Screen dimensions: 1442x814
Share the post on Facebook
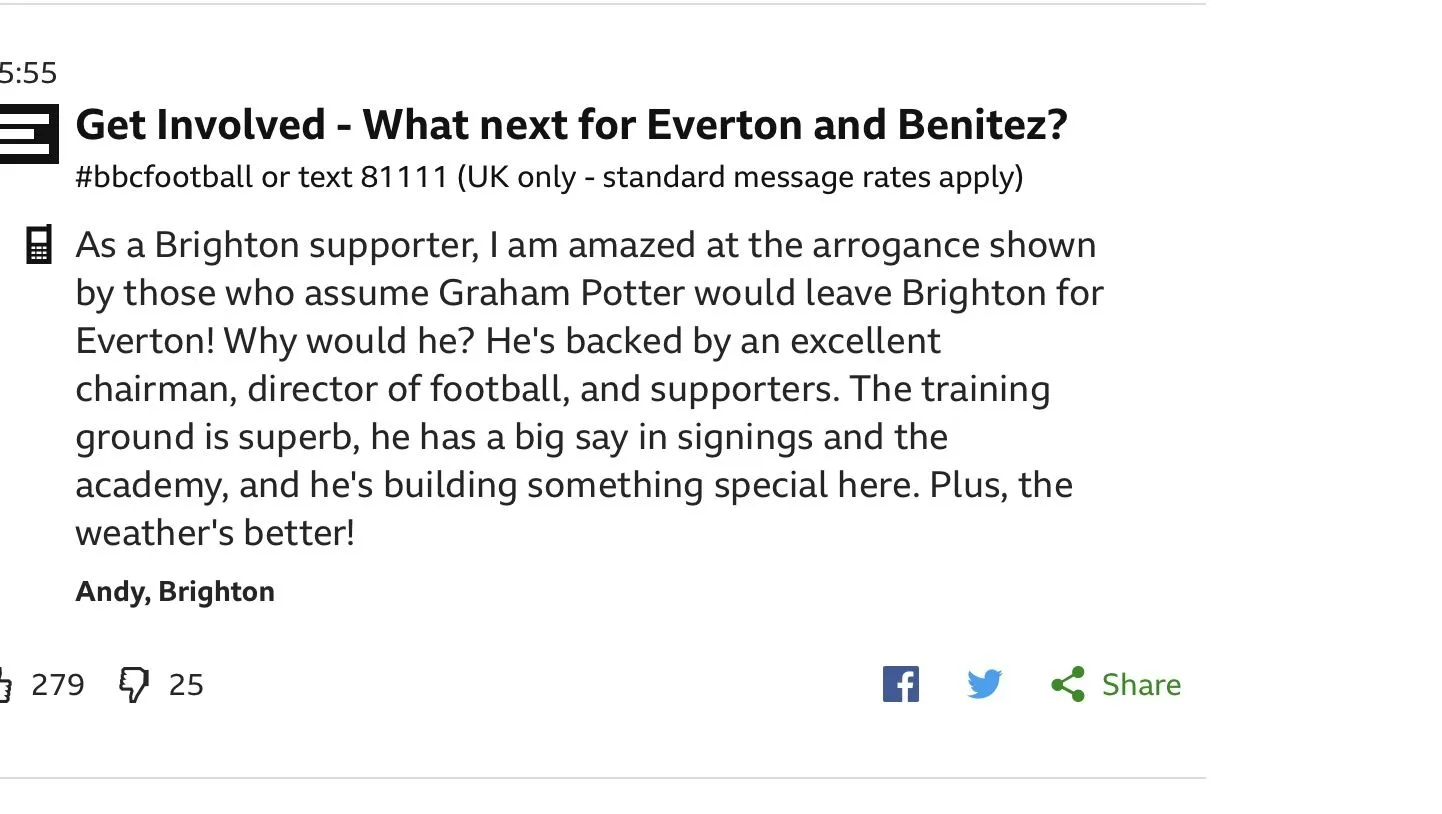[900, 685]
